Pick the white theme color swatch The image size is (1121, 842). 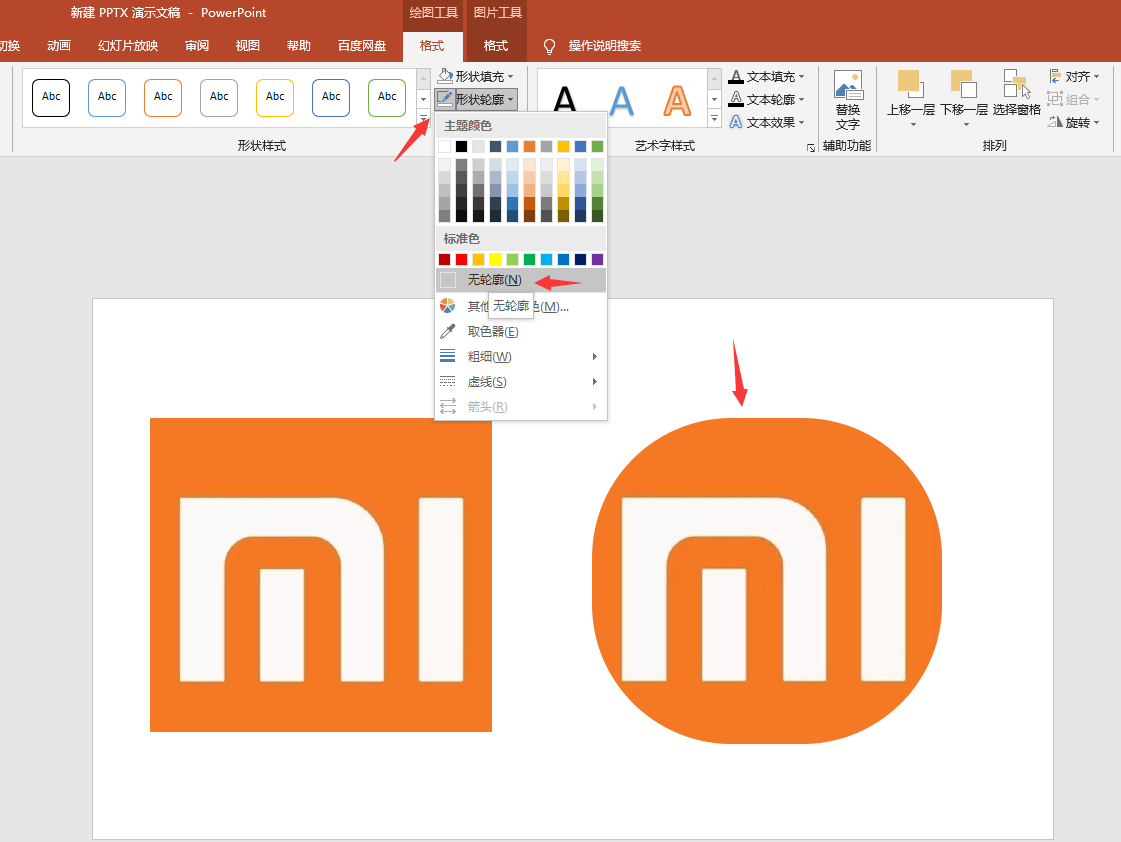(445, 147)
